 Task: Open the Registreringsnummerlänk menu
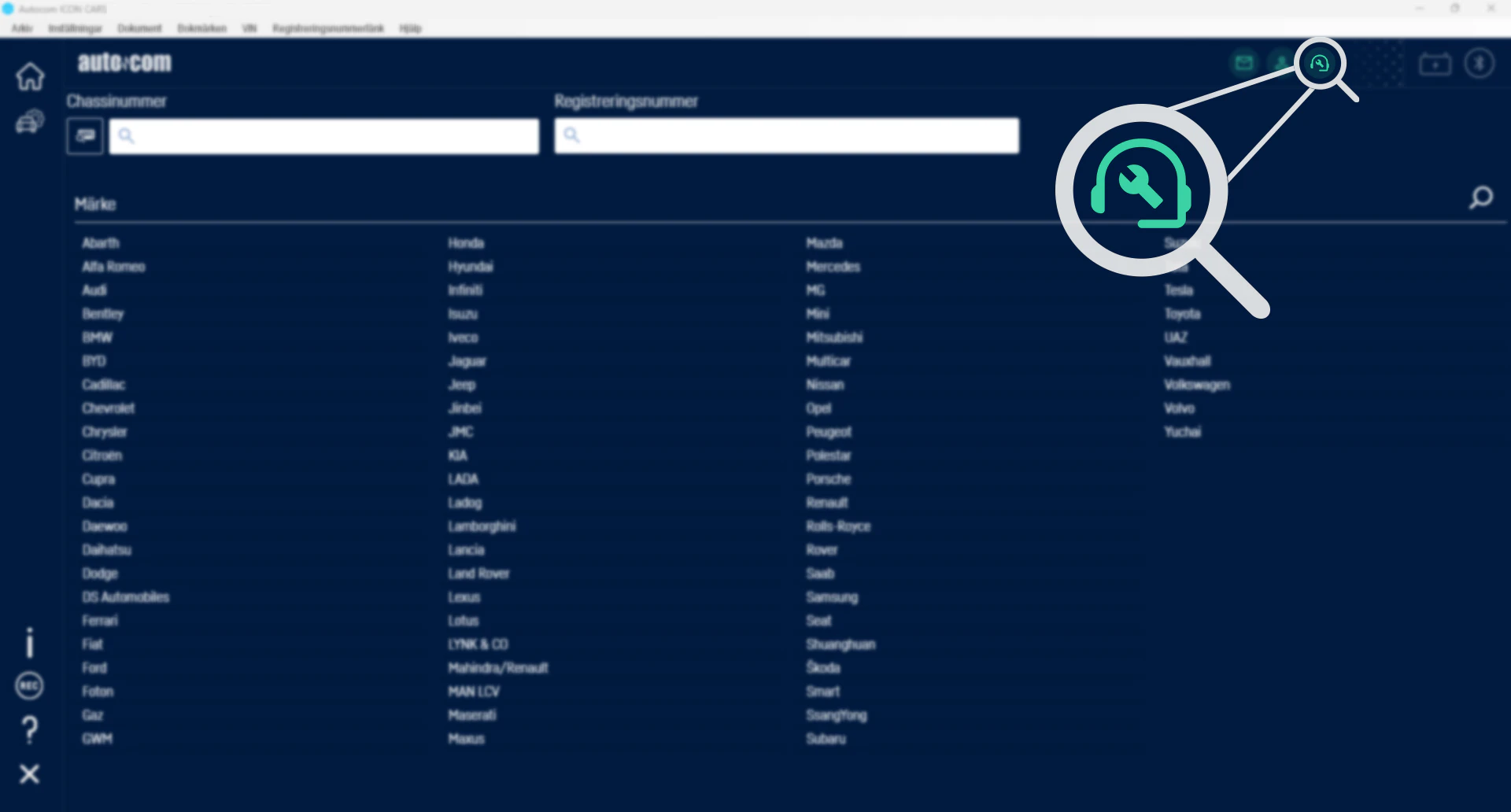pyautogui.click(x=328, y=28)
